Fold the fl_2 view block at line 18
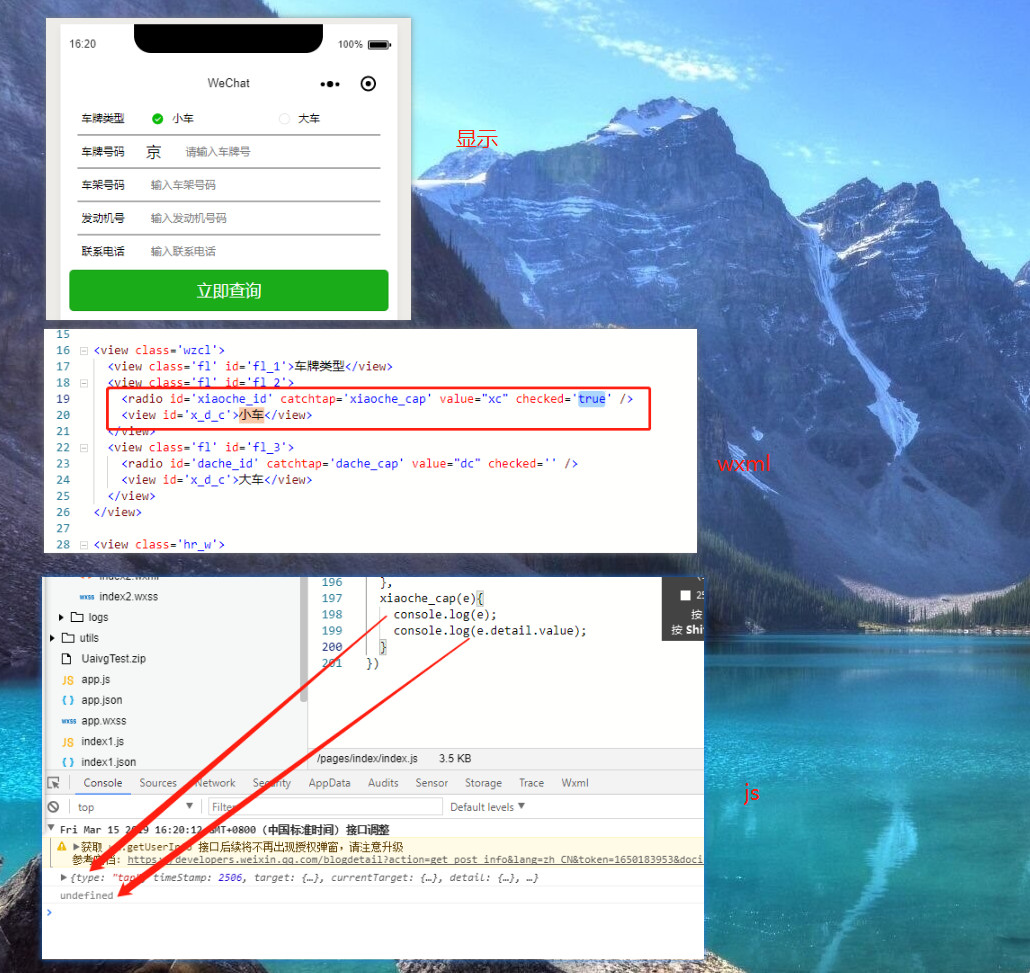Screen dimensions: 1030x973 (x=83, y=383)
